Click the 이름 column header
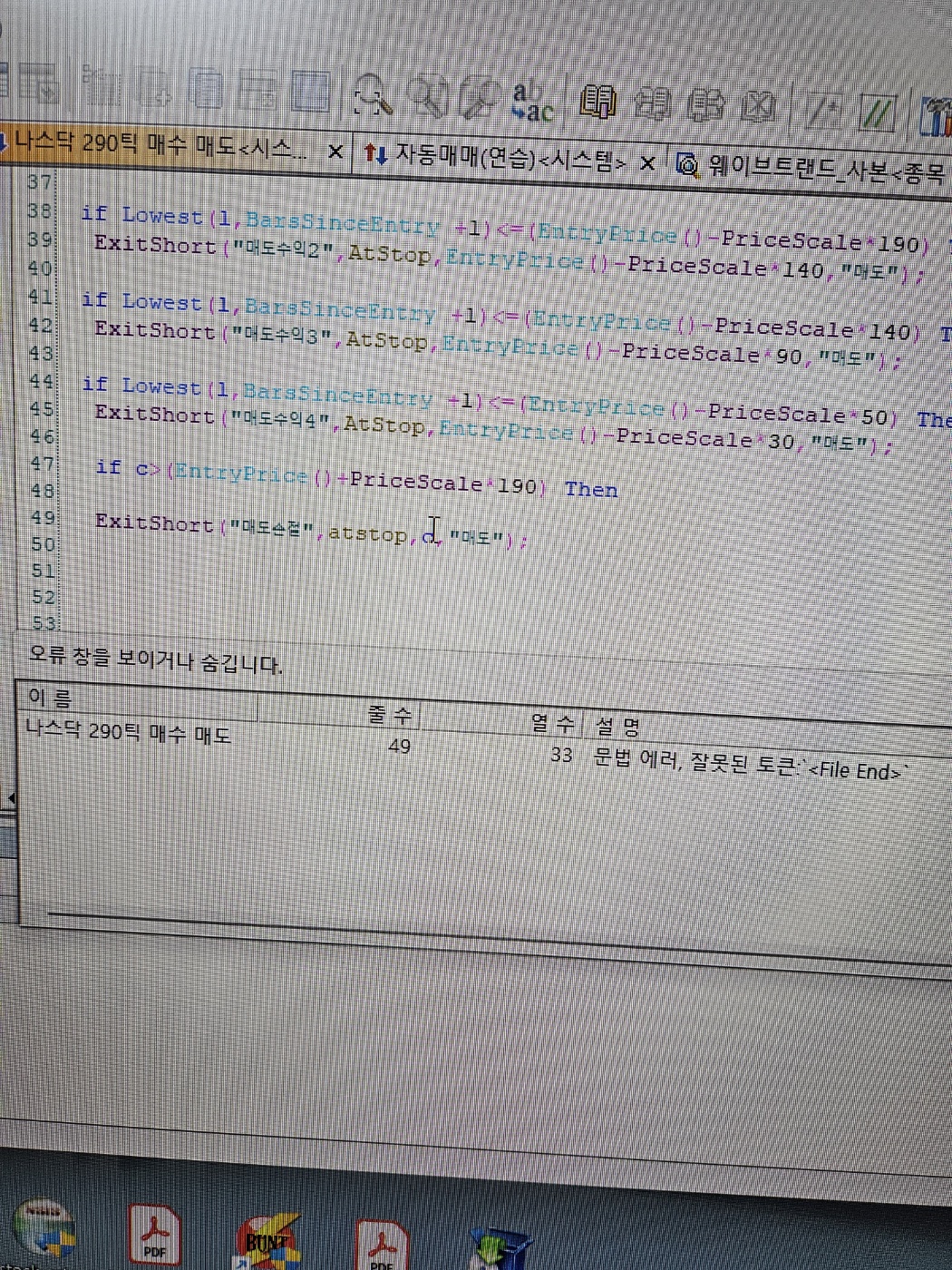This screenshot has width=952, height=1270. [50, 698]
